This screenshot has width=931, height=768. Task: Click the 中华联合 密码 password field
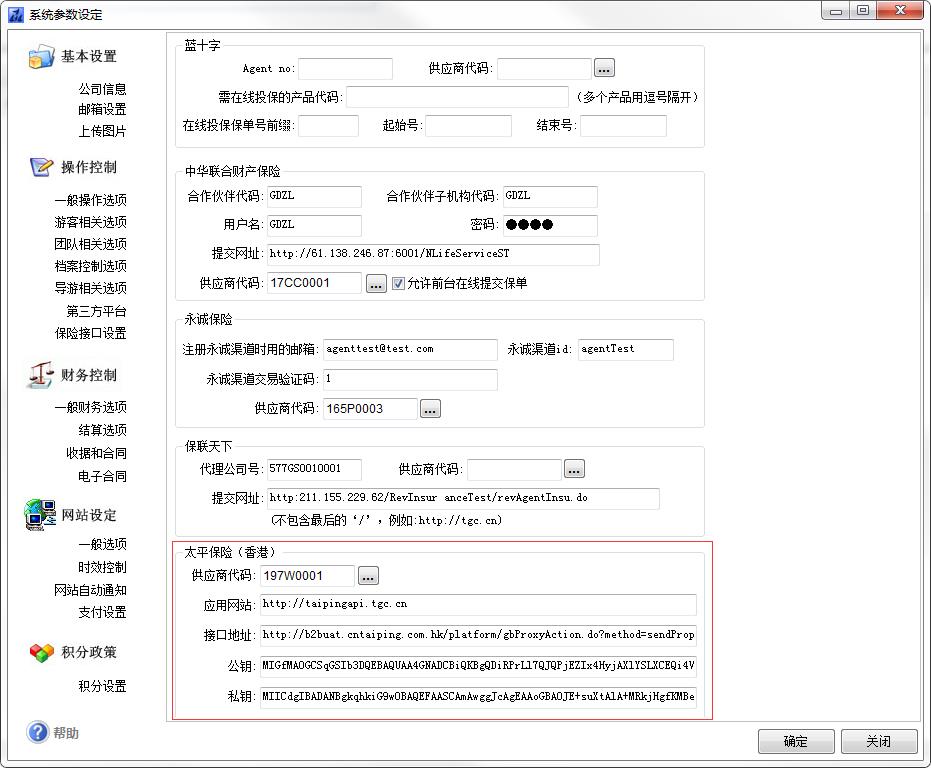pos(549,225)
